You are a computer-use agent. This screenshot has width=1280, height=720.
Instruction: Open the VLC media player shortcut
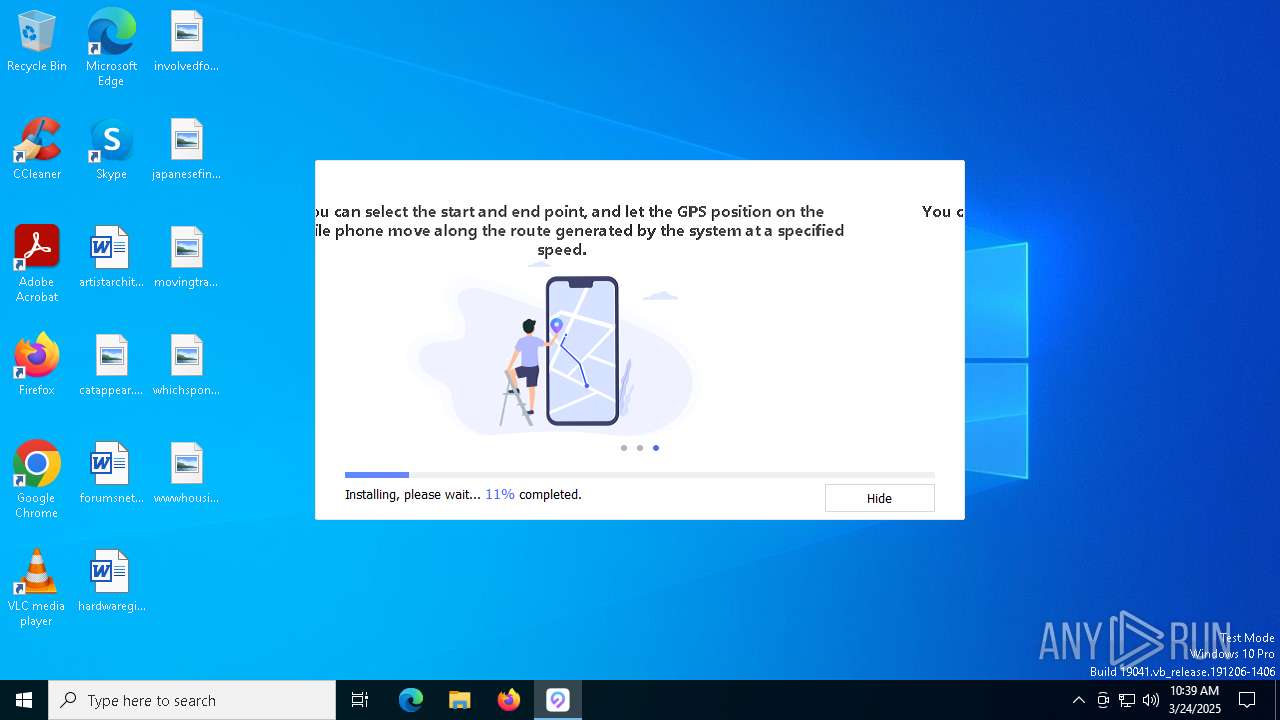[x=37, y=588]
